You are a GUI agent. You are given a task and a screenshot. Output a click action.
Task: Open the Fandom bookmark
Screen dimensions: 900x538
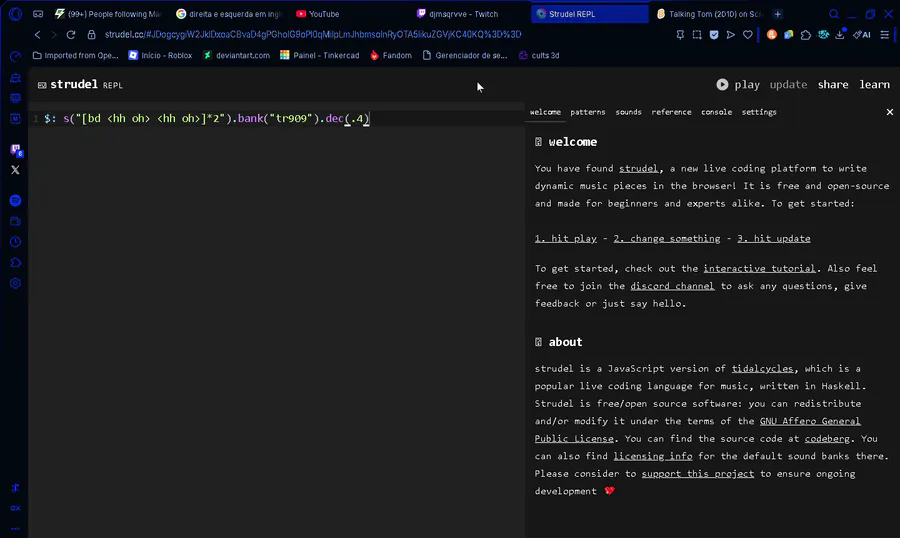(390, 55)
